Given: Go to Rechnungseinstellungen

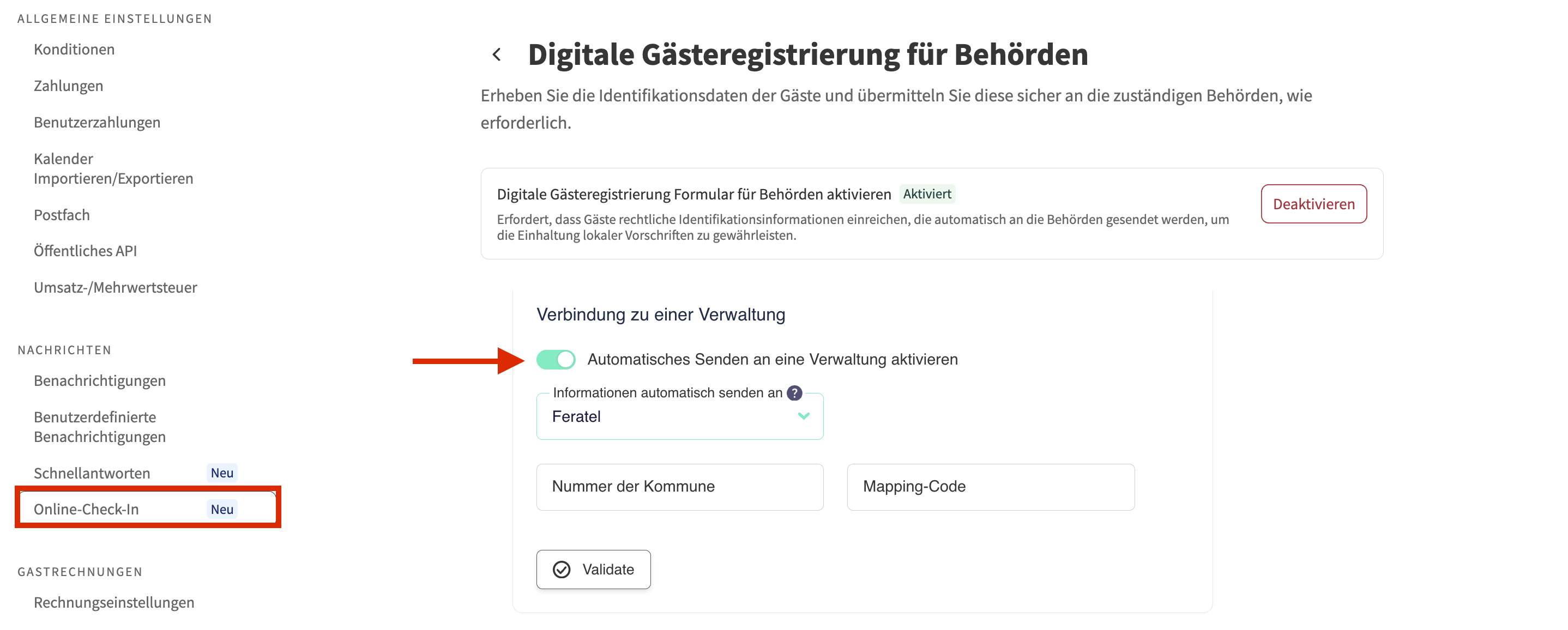Looking at the screenshot, I should [114, 602].
